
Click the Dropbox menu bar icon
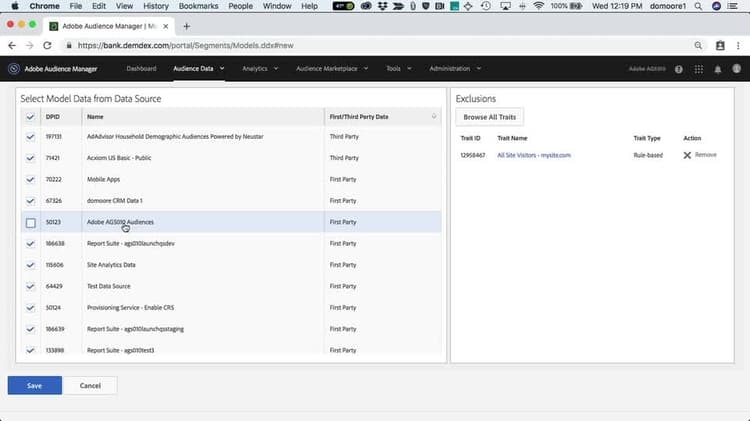(x=382, y=6)
